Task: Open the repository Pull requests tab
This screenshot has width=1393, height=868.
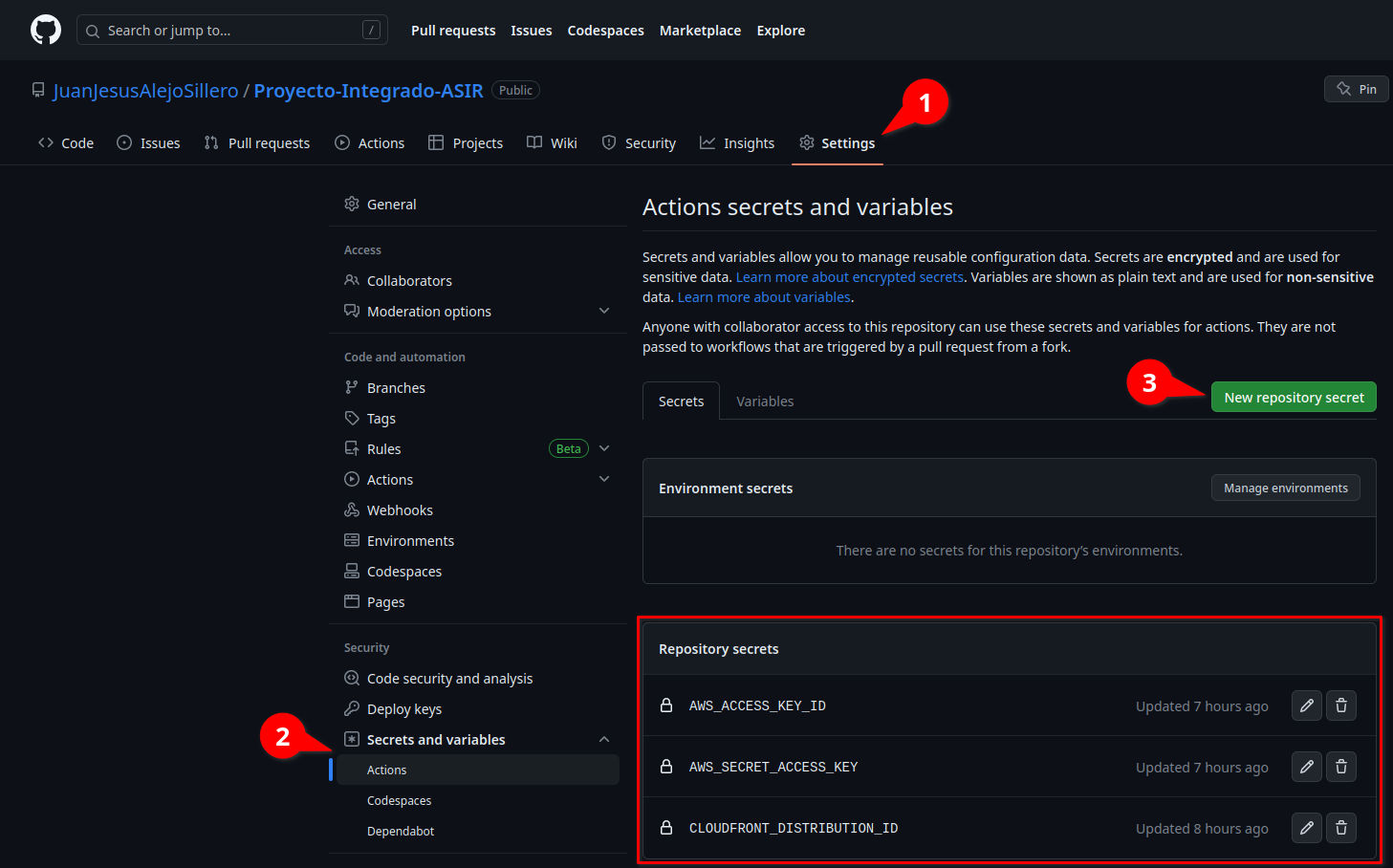Action: [x=257, y=142]
